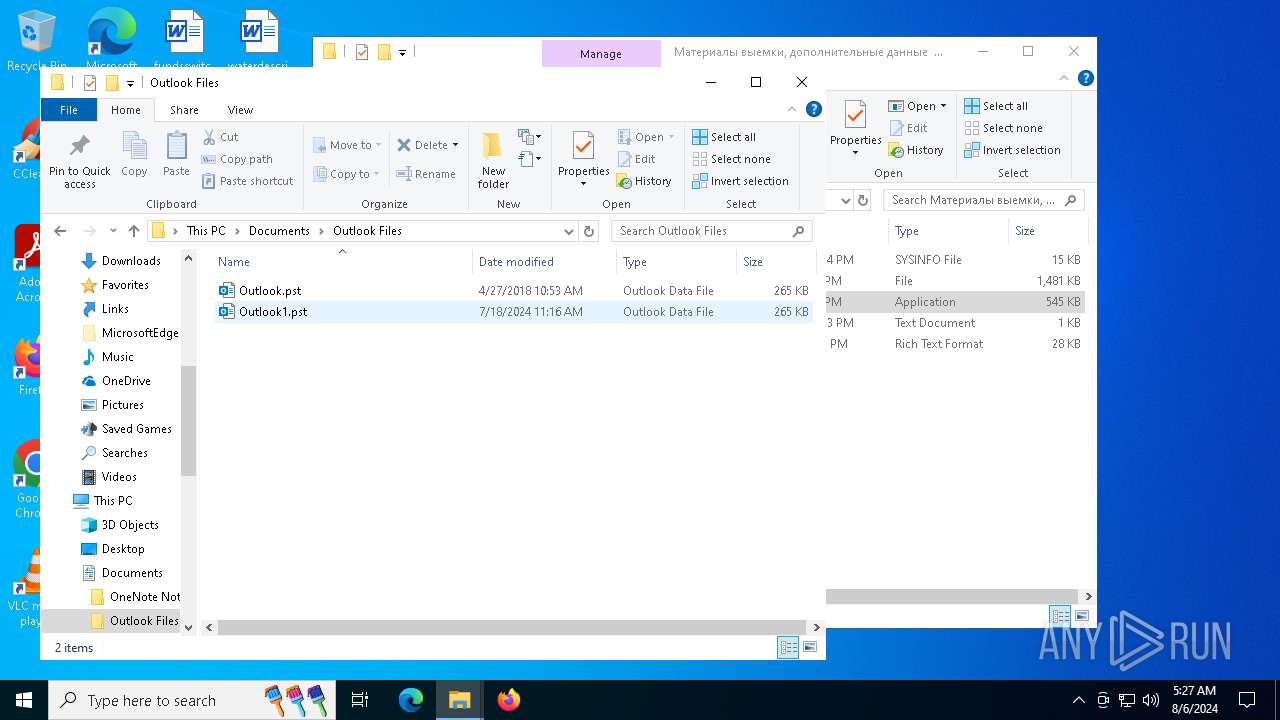Expand the Open dropdown in Outlook Files ribbon
This screenshot has width=1280, height=720.
pos(671,137)
